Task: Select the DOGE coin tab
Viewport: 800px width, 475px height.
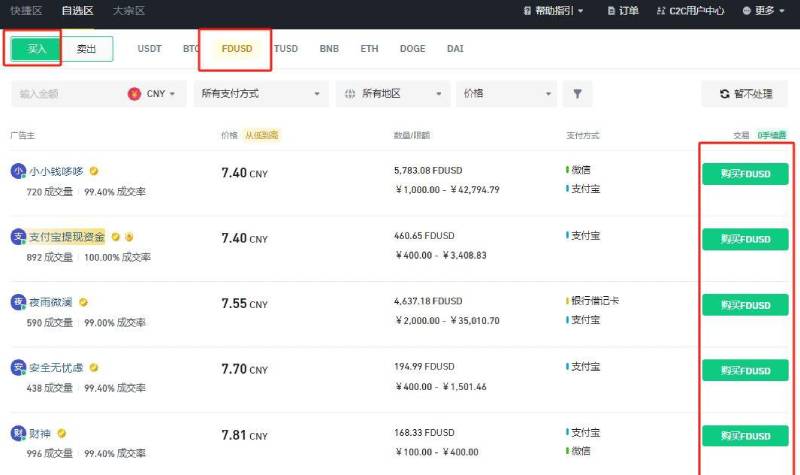Action: [412, 48]
